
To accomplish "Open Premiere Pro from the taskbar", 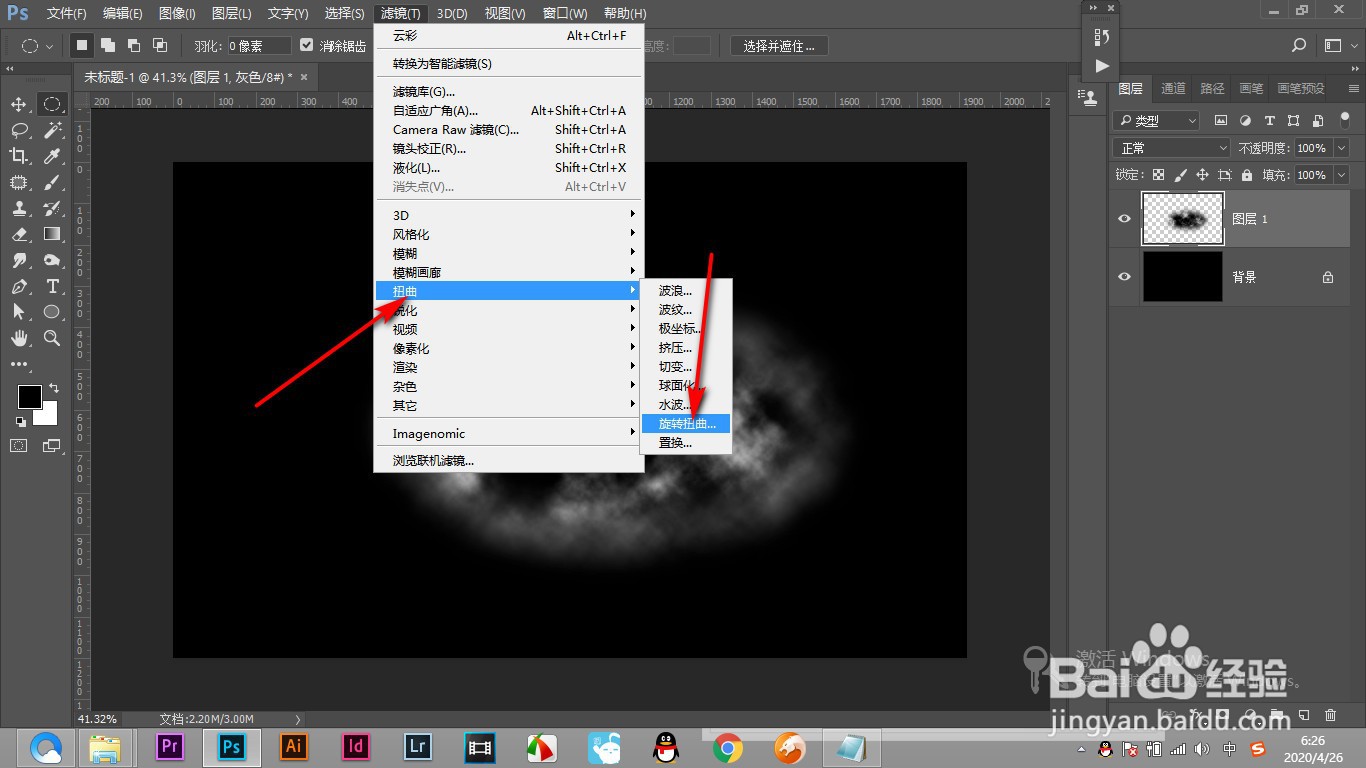I will pos(168,746).
